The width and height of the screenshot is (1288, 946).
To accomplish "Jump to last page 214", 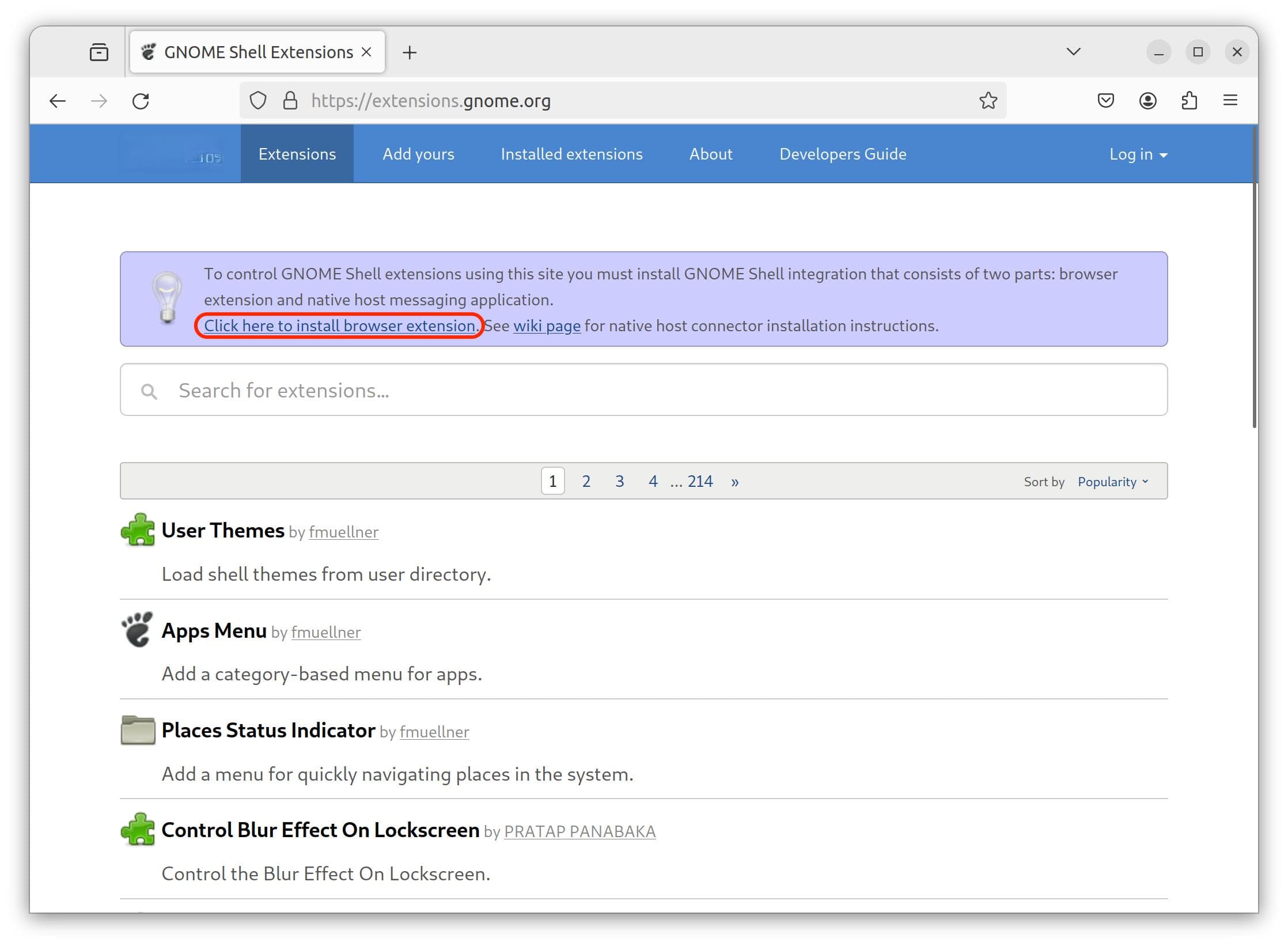I will (x=700, y=481).
